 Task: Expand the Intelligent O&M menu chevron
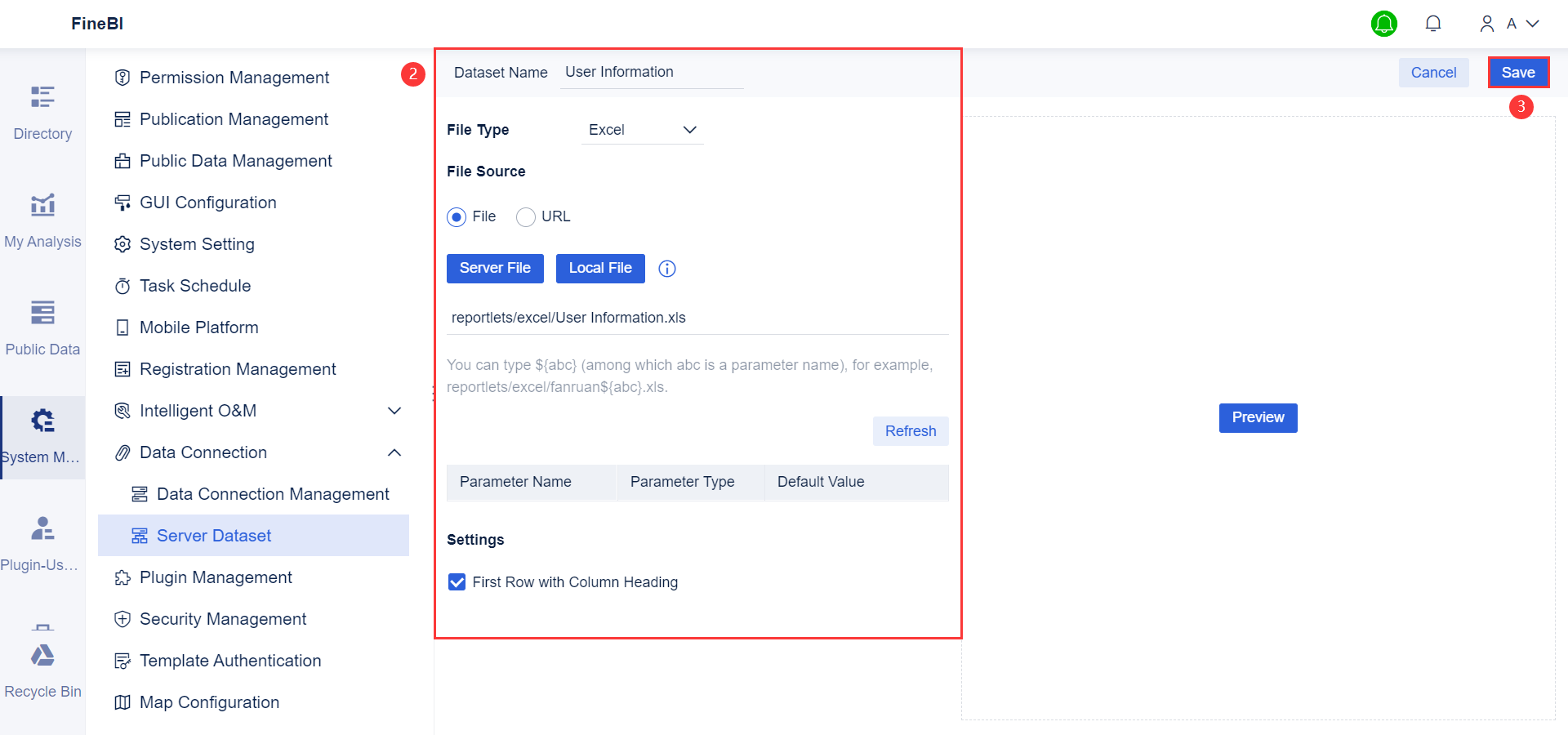click(x=394, y=411)
